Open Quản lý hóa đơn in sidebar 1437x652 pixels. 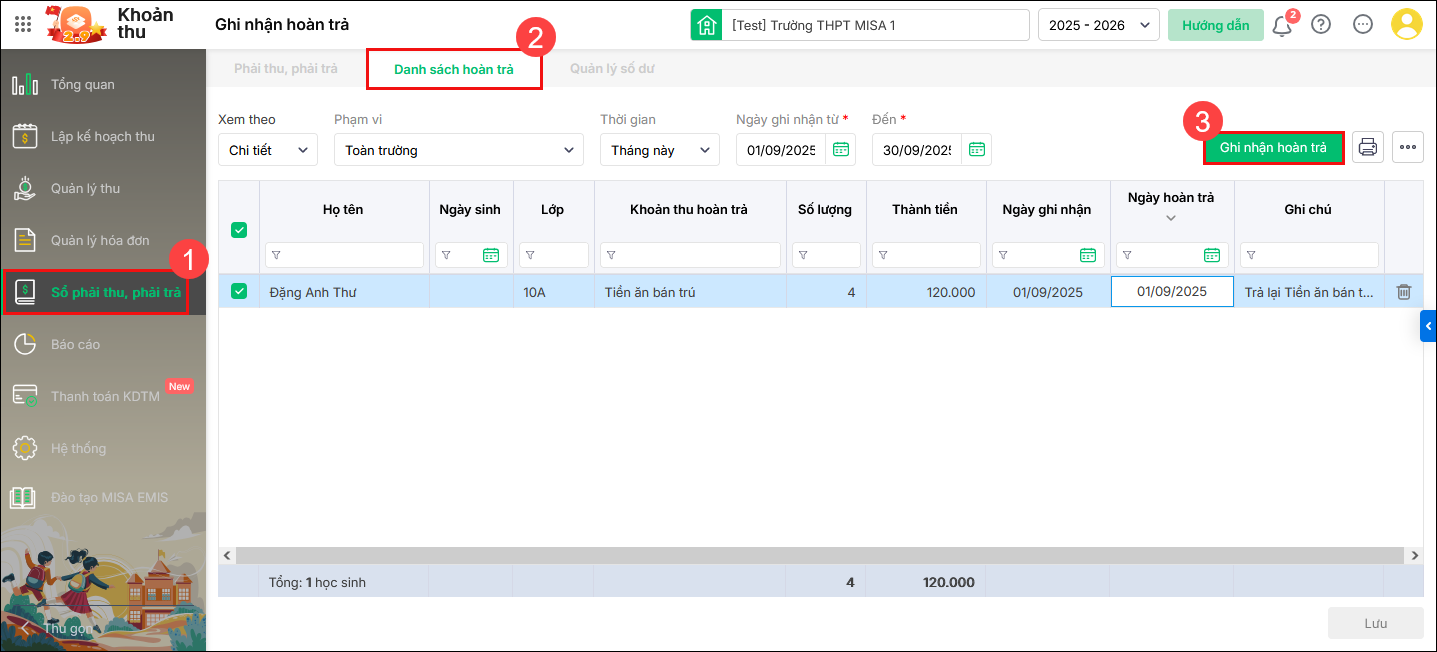click(103, 240)
